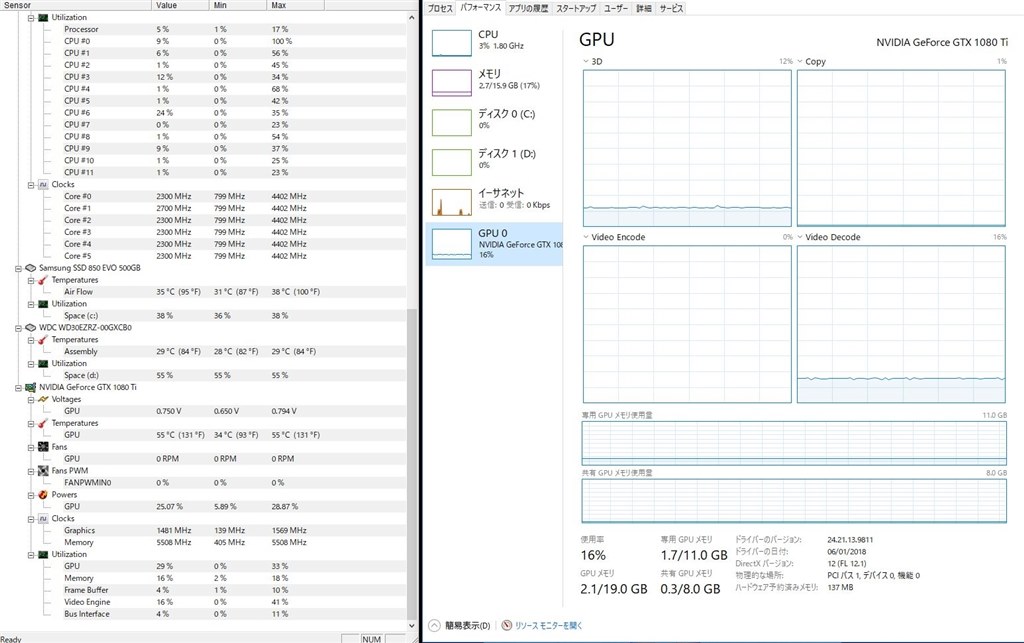Open the スタートアップ tab
The image size is (1024, 643).
(576, 8)
